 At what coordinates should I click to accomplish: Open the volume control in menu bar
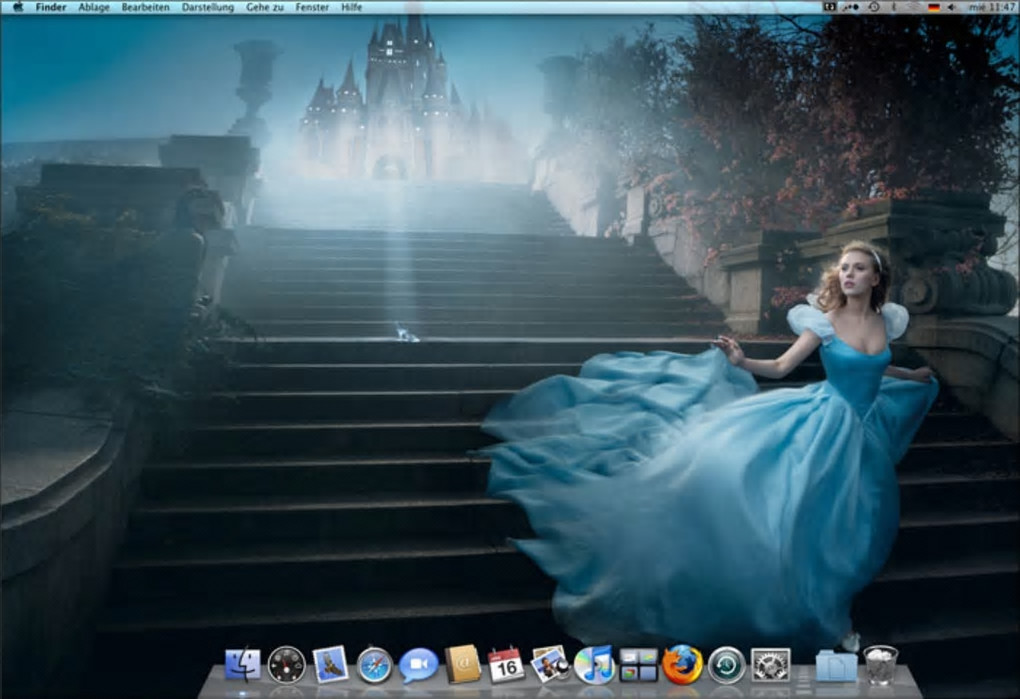952,7
